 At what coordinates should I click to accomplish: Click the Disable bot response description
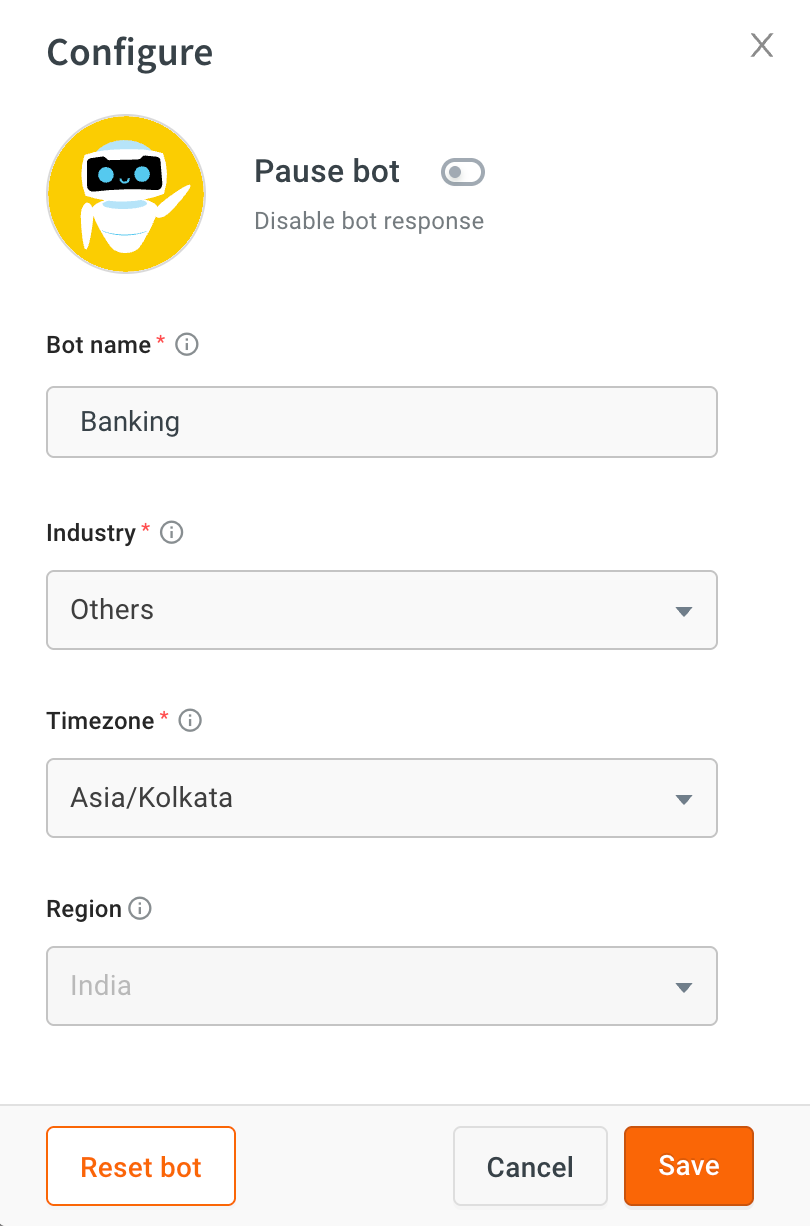pyautogui.click(x=369, y=221)
